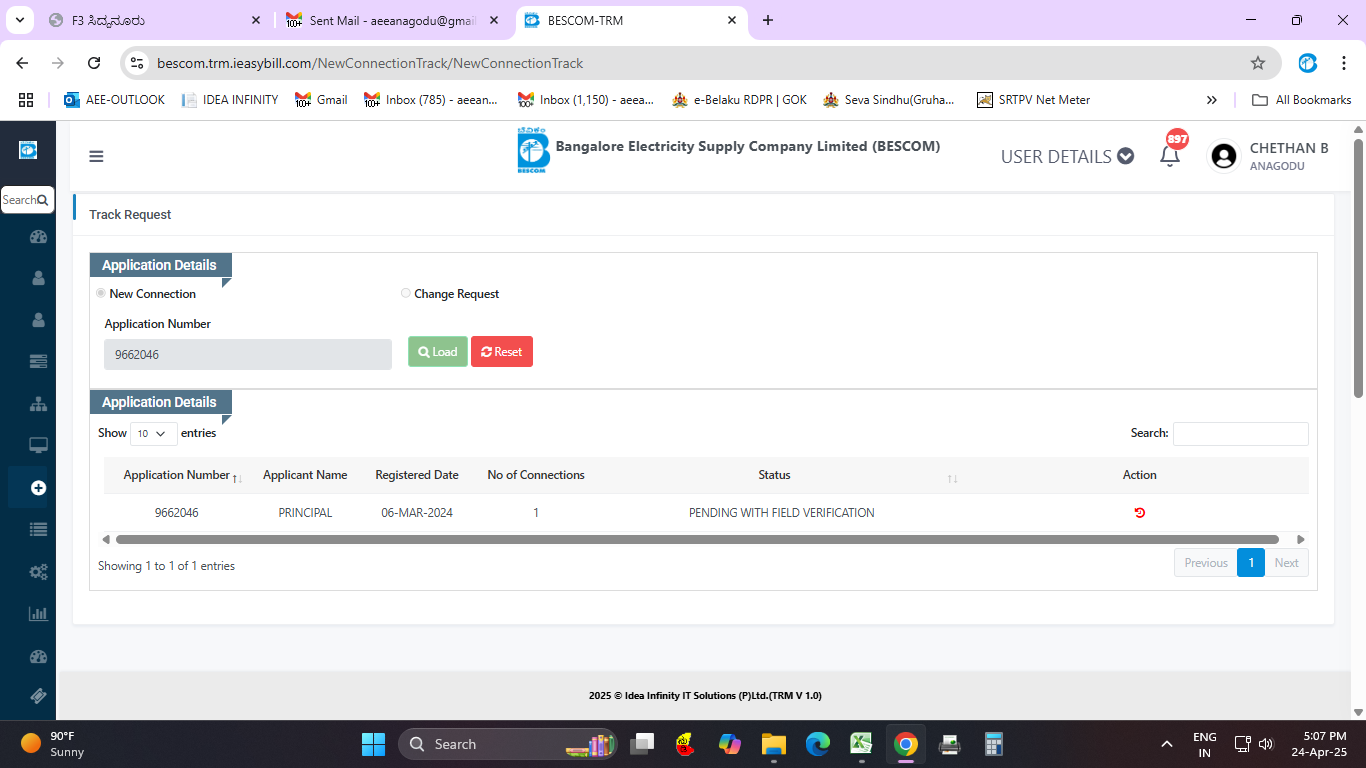Focus the Application Number input field
Screen dimensions: 1366x768
(x=248, y=355)
